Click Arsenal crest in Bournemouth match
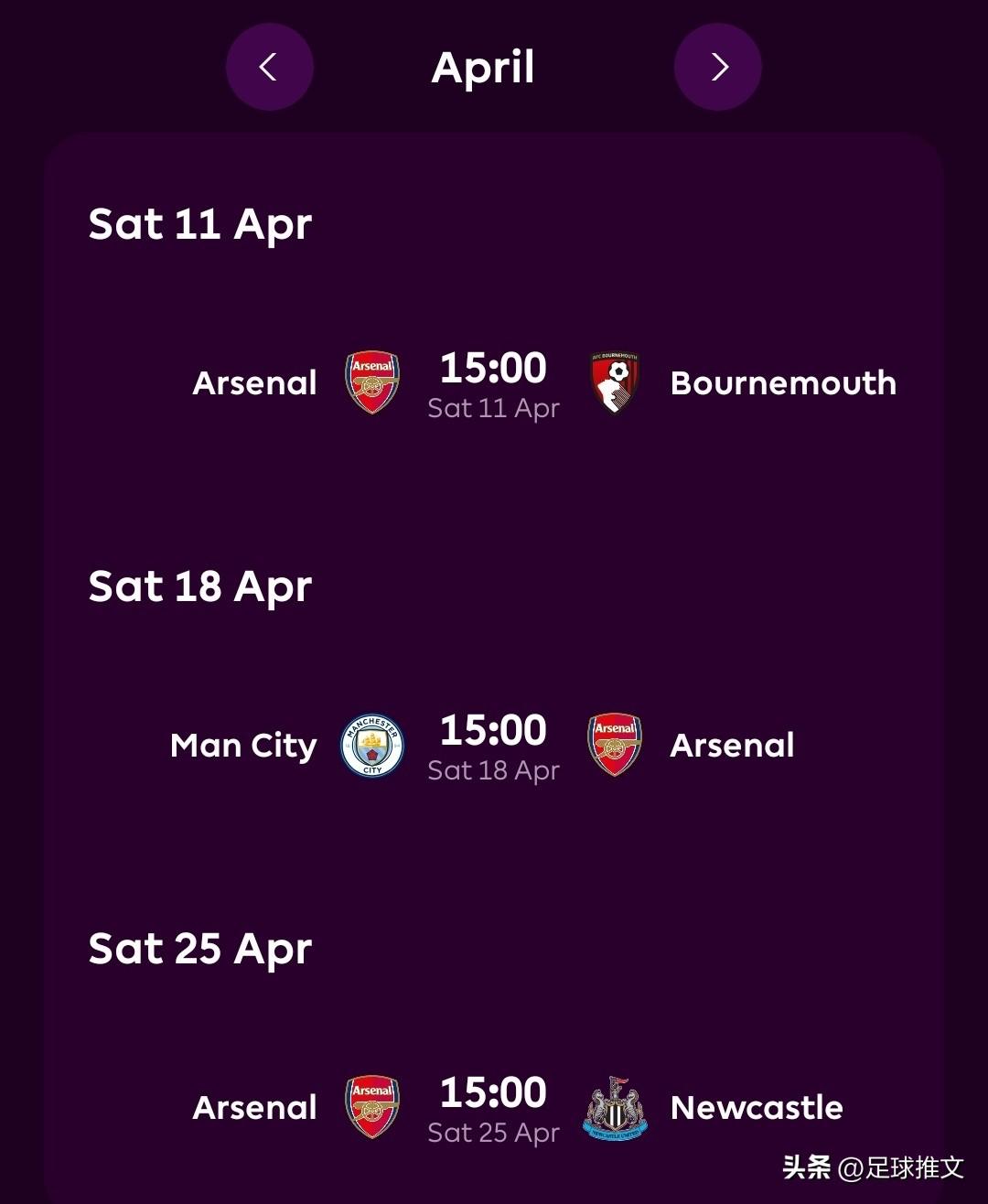Screen dimensions: 988x1204 tap(372, 382)
